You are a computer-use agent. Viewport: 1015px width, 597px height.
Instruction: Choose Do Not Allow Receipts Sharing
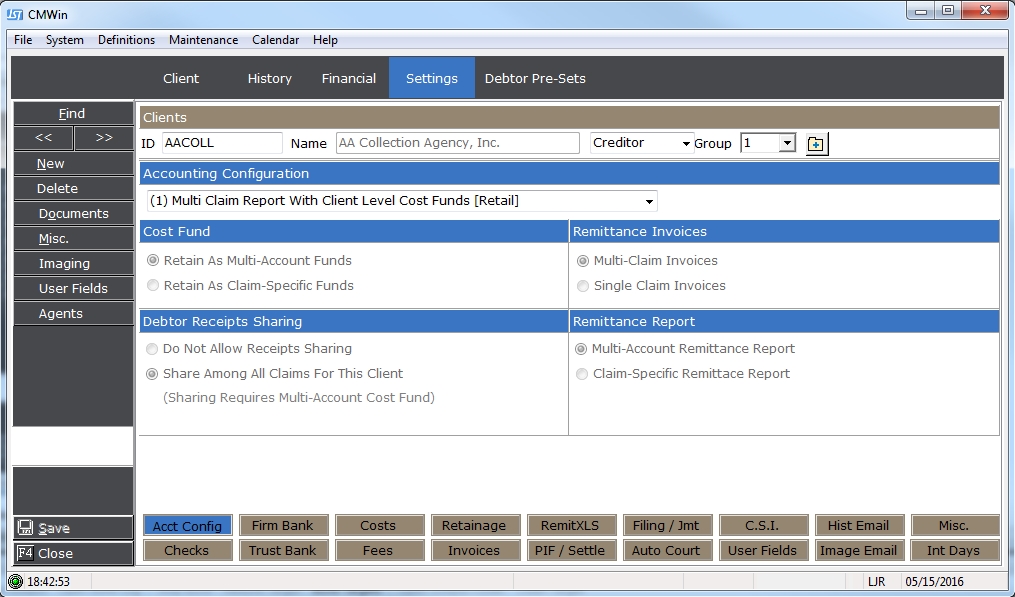click(x=153, y=349)
